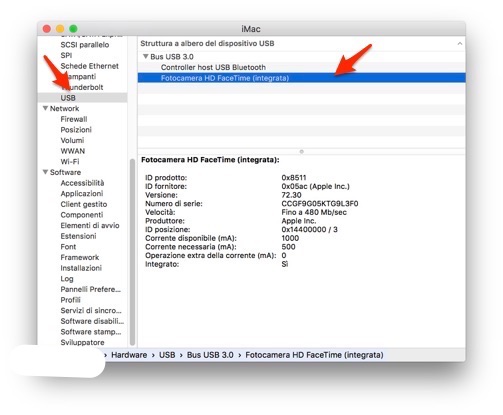Select Controller host USB Bluetooth row
This screenshot has width=503, height=415.
pos(301,67)
